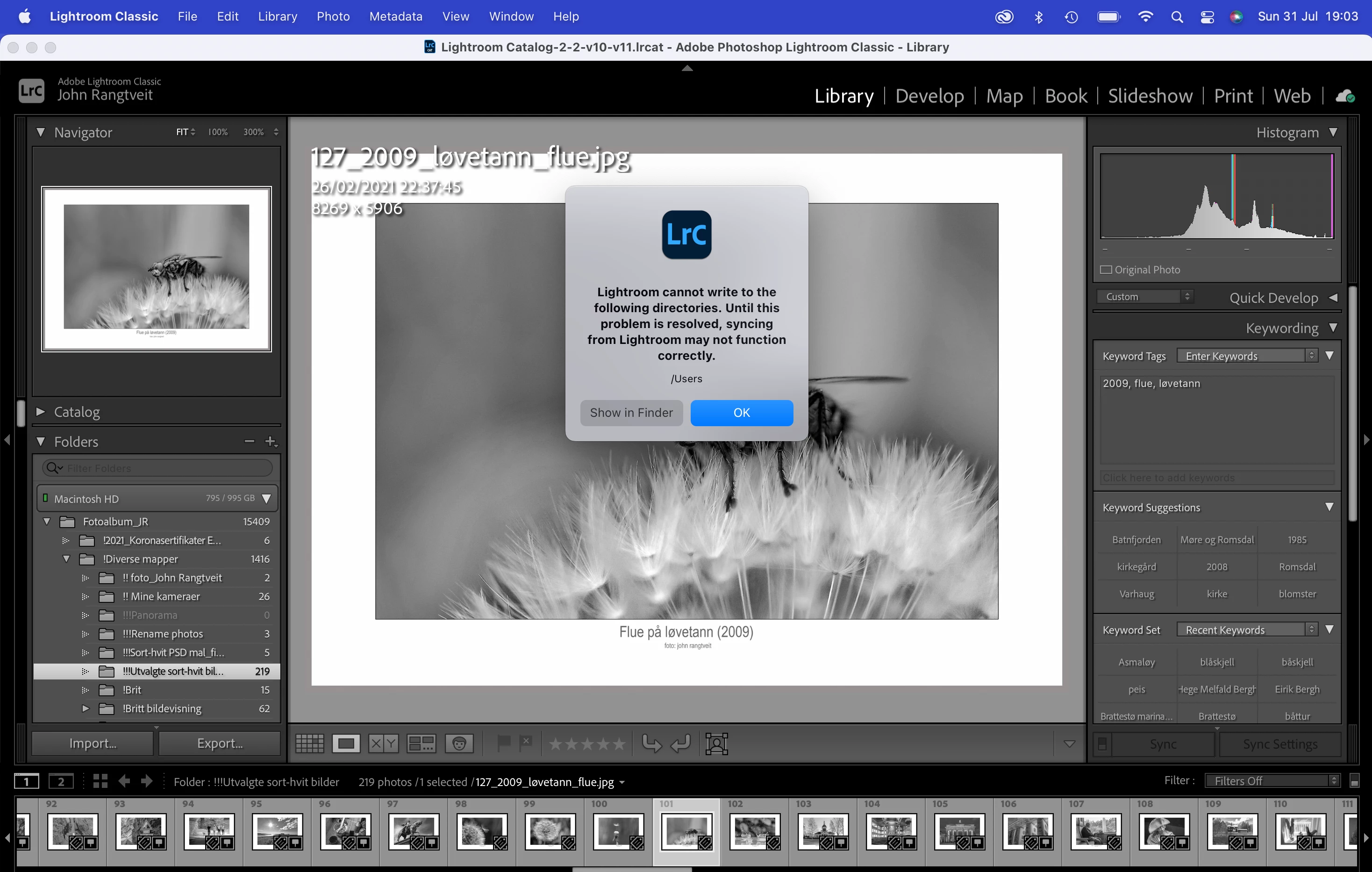The image size is (1372, 872).
Task: Add folder with the plus icon
Action: (271, 441)
